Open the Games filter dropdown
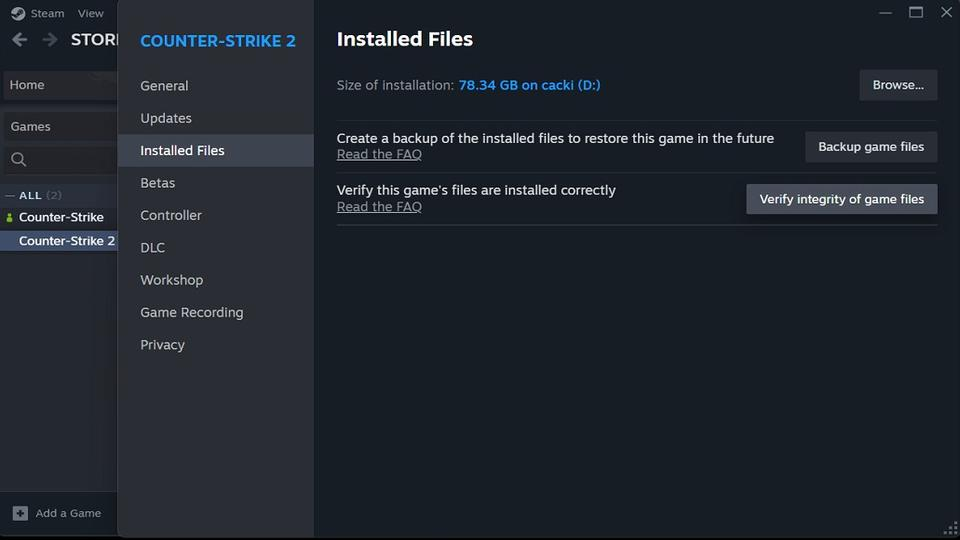This screenshot has width=960, height=540. coord(58,127)
